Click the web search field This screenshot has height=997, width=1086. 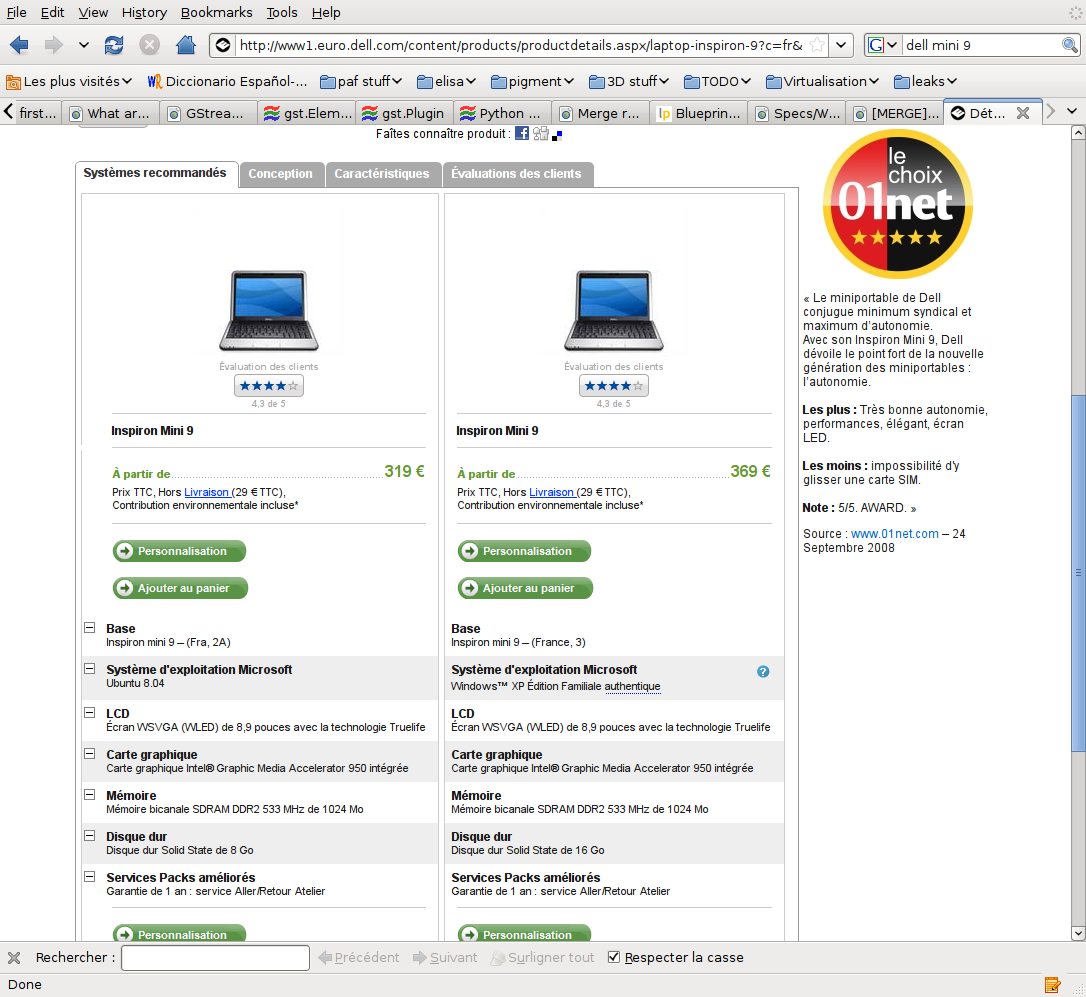tap(981, 46)
